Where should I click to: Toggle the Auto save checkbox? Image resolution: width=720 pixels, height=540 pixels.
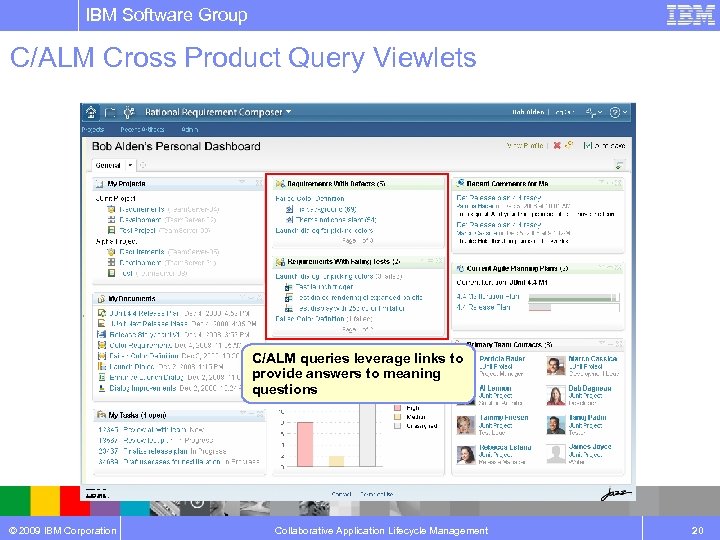click(587, 146)
